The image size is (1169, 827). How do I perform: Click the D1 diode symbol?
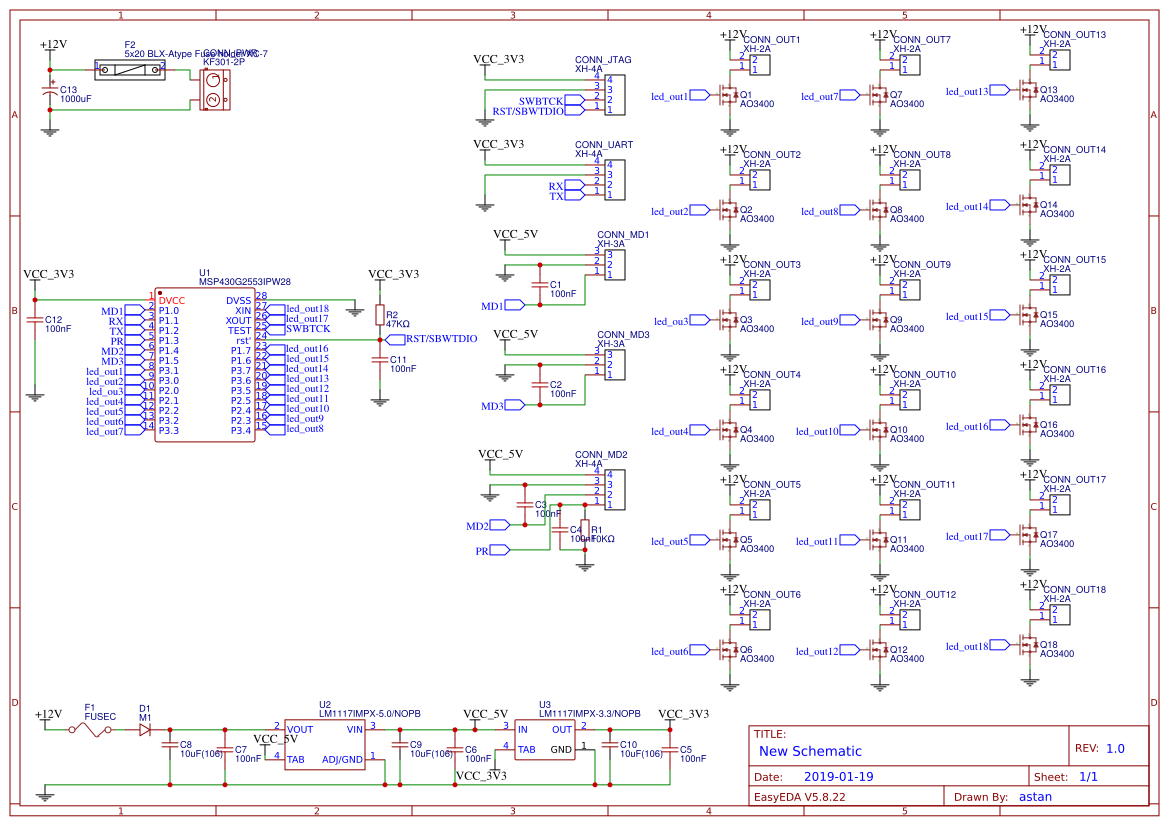tap(145, 731)
